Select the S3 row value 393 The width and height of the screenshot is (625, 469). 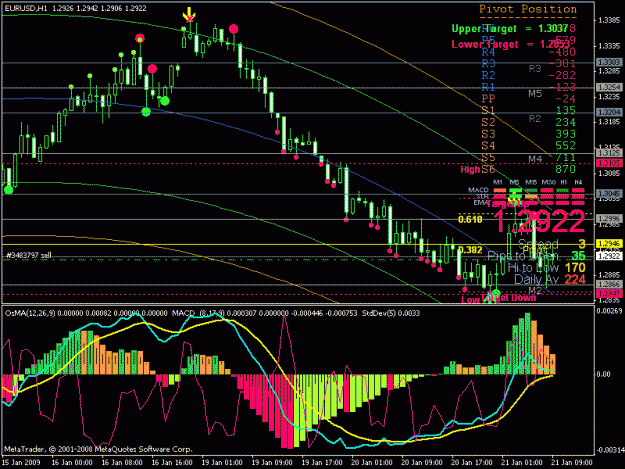coord(566,134)
